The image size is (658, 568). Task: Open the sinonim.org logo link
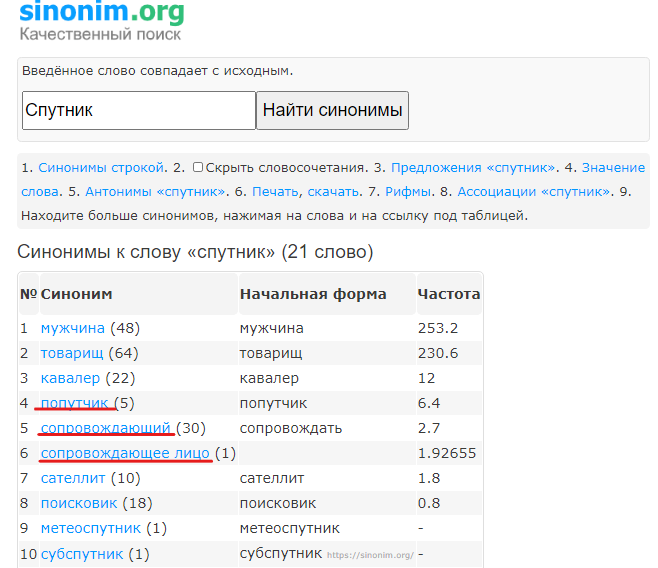point(102,11)
